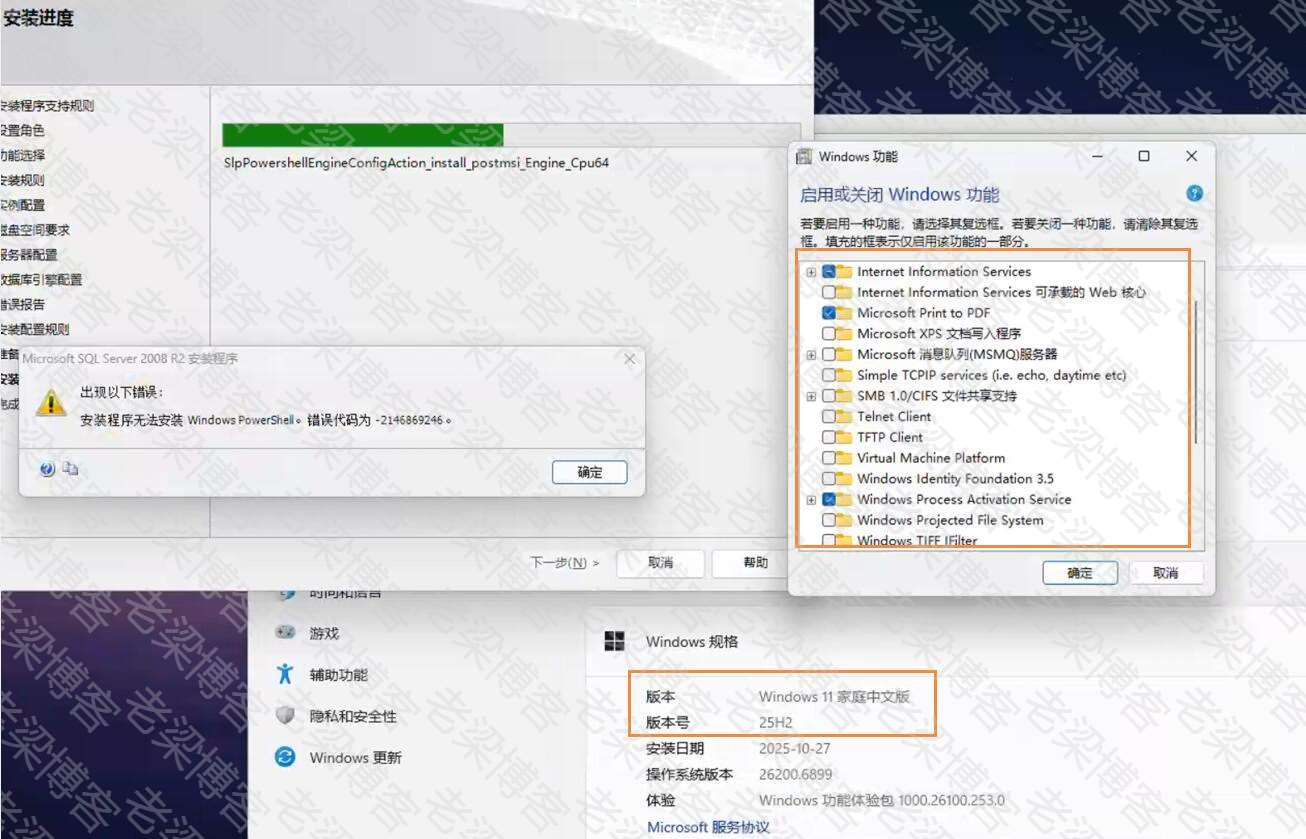Select 错误报告 step in setup sidebar

tap(24, 304)
